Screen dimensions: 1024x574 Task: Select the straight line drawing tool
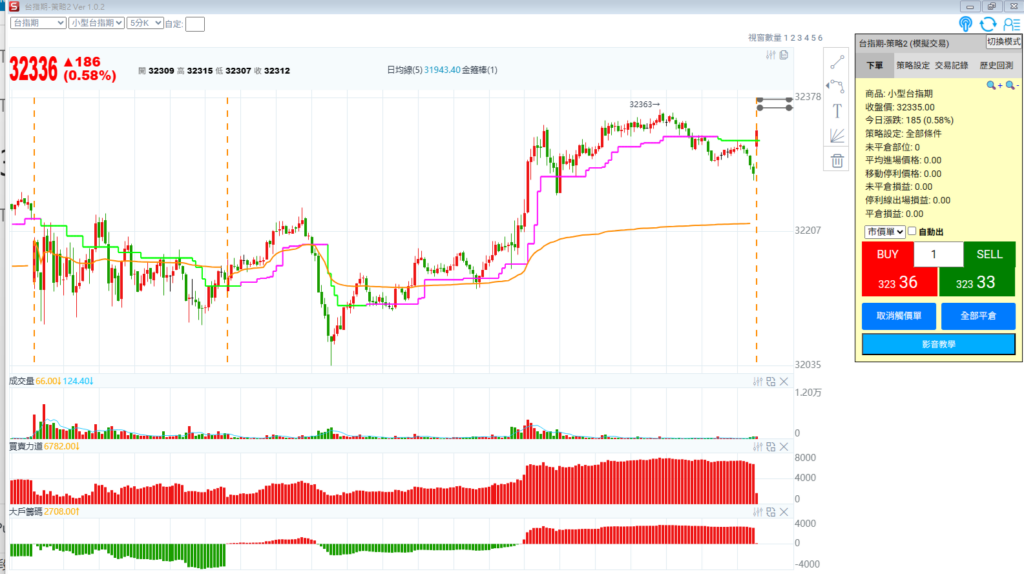[x=837, y=61]
